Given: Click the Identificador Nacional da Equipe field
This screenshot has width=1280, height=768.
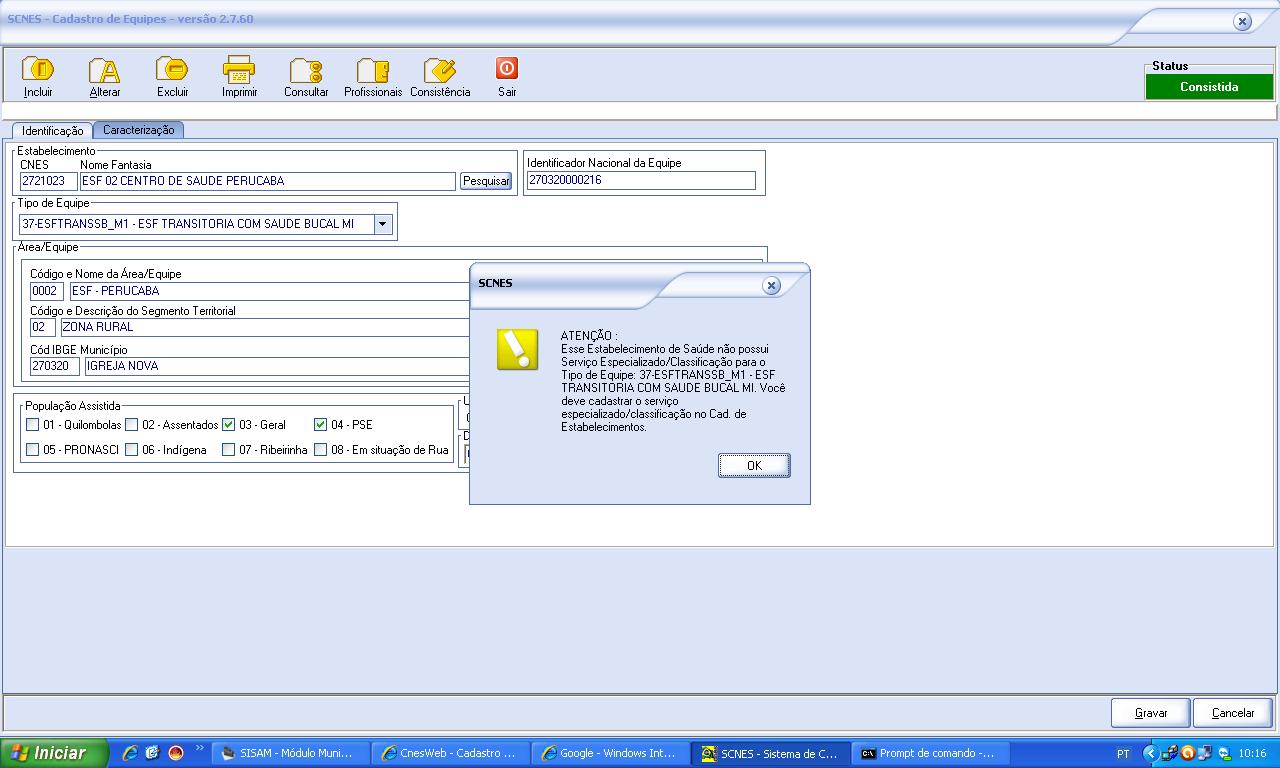Looking at the screenshot, I should [641, 181].
